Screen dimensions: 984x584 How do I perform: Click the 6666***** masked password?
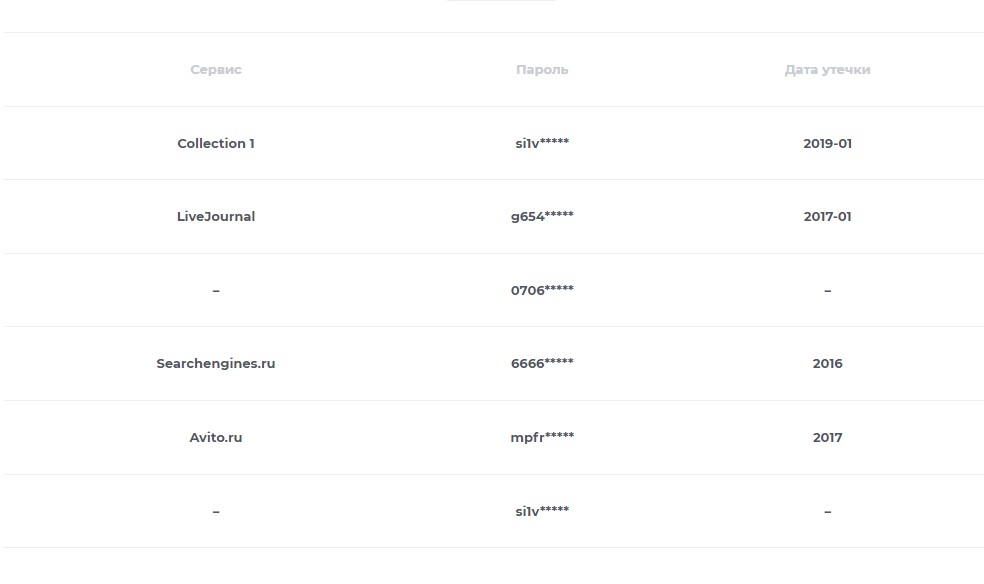point(542,363)
